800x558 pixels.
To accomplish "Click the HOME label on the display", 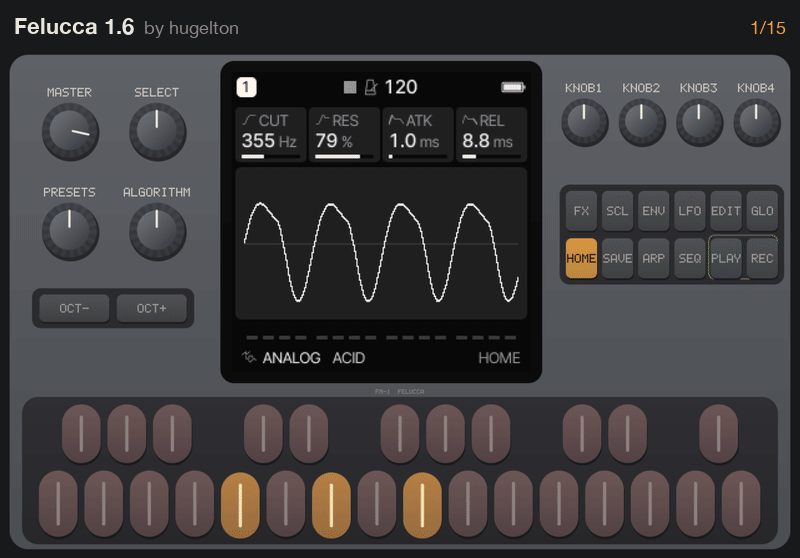I will click(x=499, y=358).
